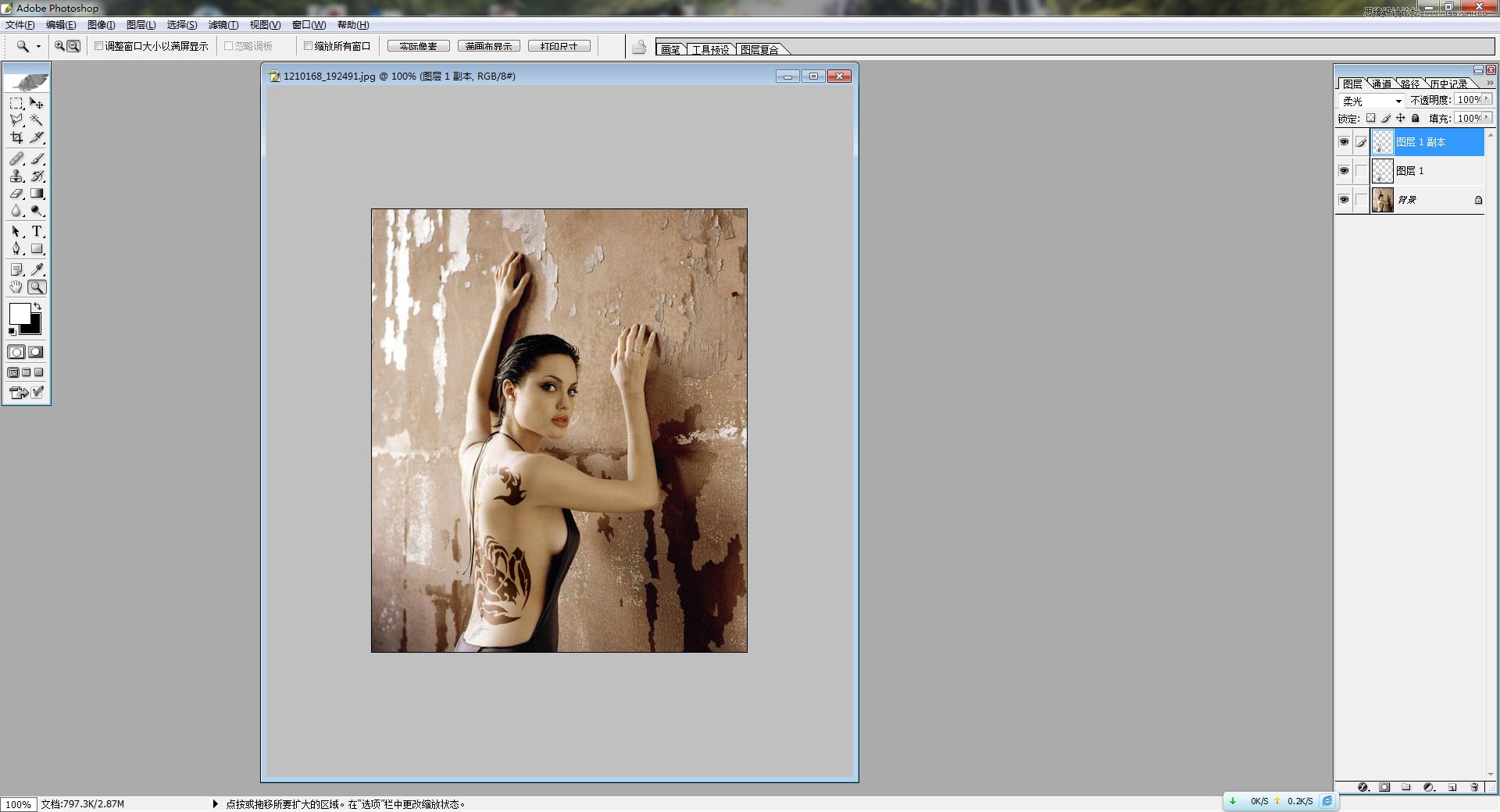
Task: Select the Clone Stamp tool
Action: pyautogui.click(x=16, y=176)
